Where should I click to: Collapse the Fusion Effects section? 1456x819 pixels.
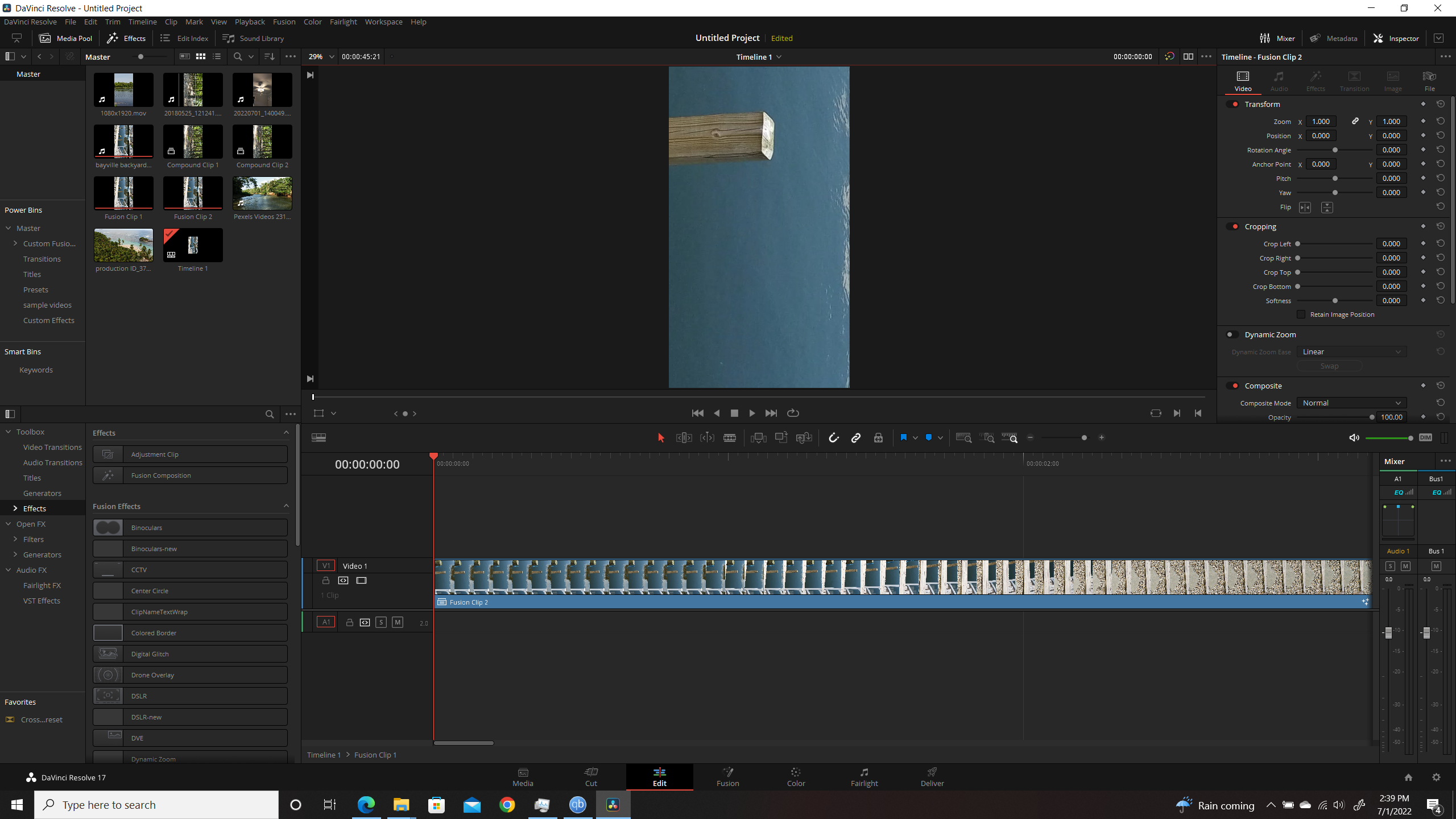[286, 506]
